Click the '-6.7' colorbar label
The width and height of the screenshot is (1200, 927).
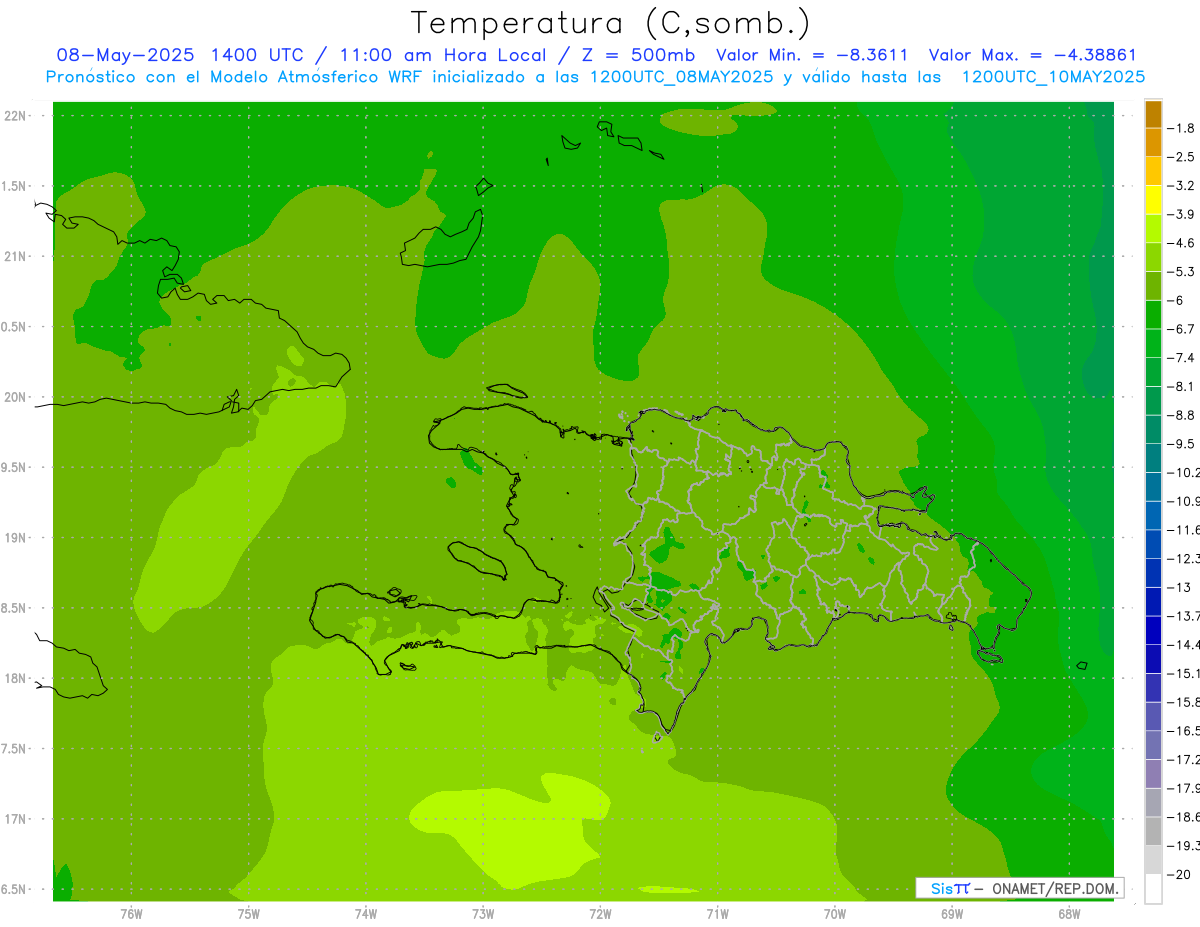[x=1182, y=329]
